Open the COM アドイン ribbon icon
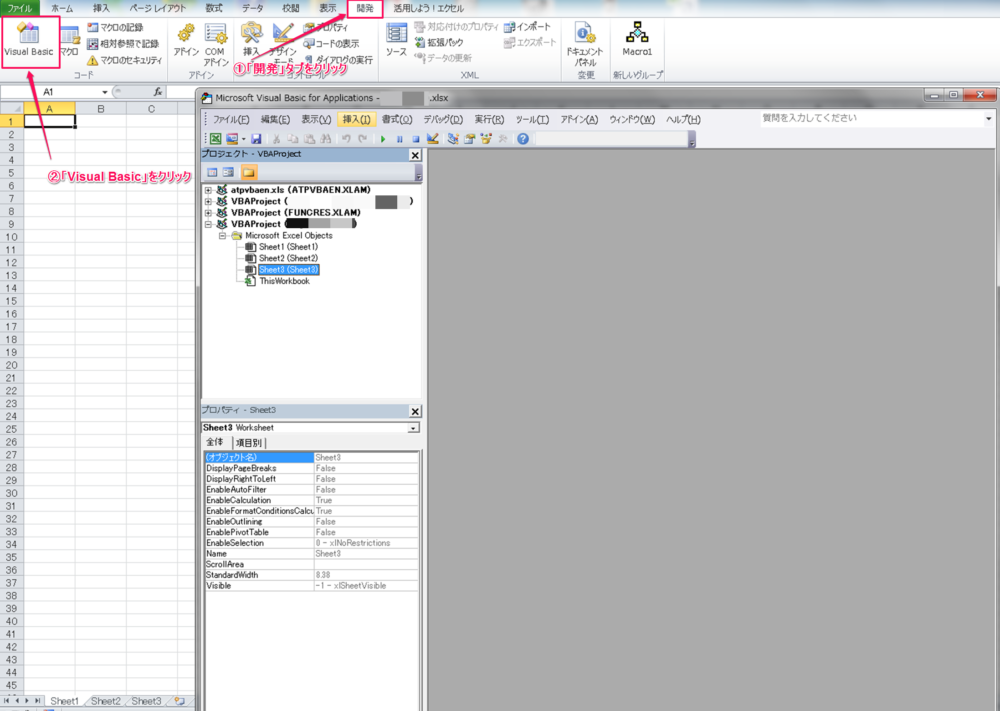The image size is (1000, 711). coord(215,42)
